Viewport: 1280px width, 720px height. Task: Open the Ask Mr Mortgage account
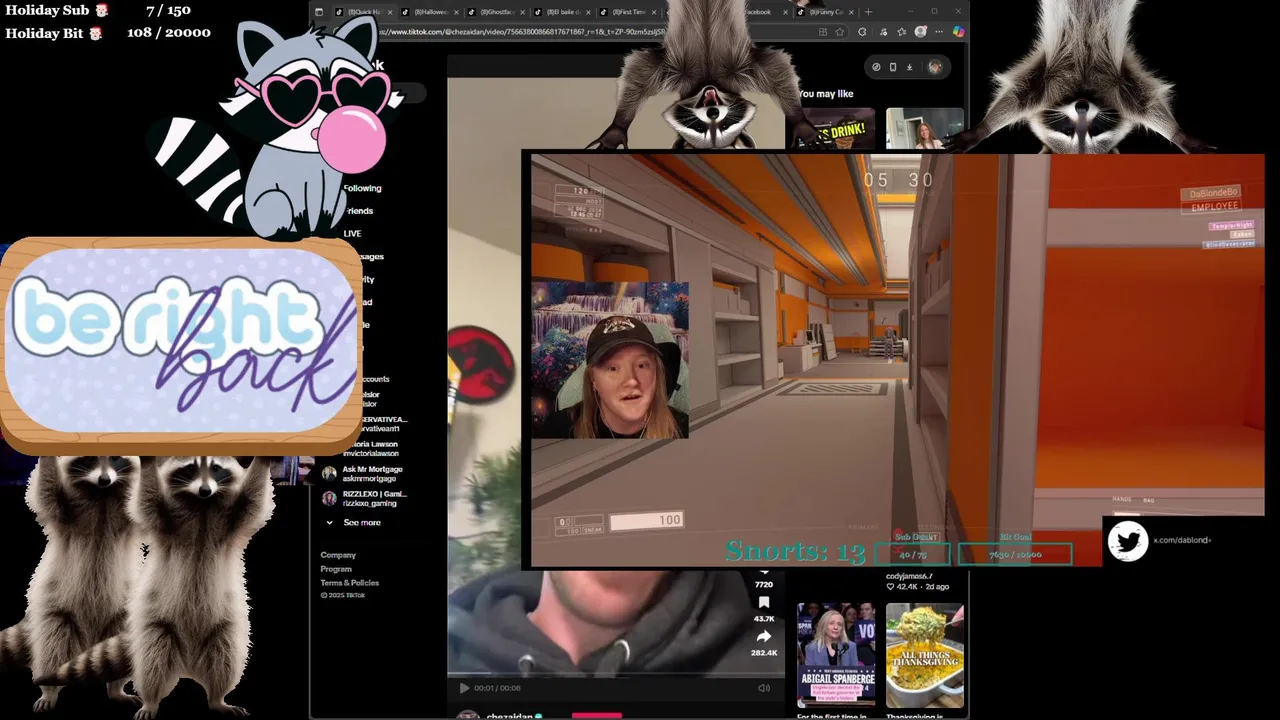[364, 474]
